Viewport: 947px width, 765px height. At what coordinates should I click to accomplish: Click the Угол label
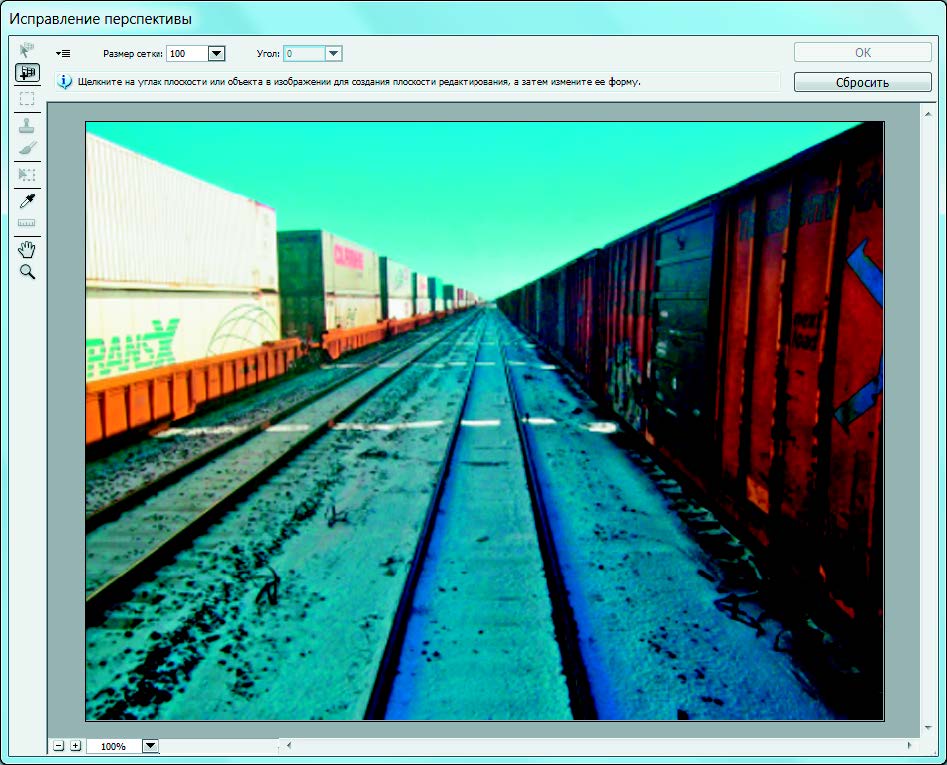click(x=268, y=54)
